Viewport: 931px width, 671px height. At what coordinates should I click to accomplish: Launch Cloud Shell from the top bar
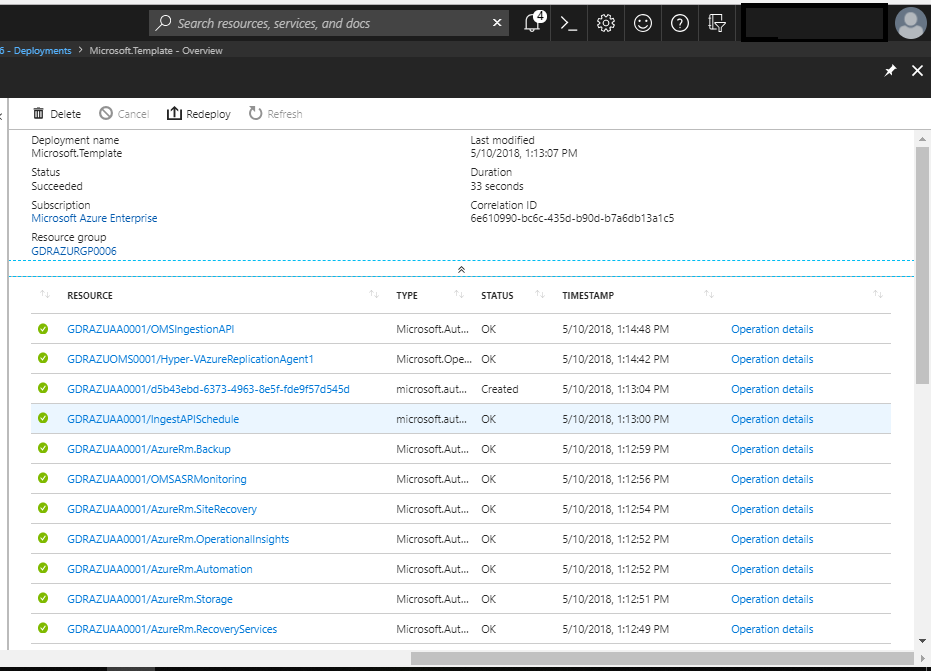pos(569,23)
